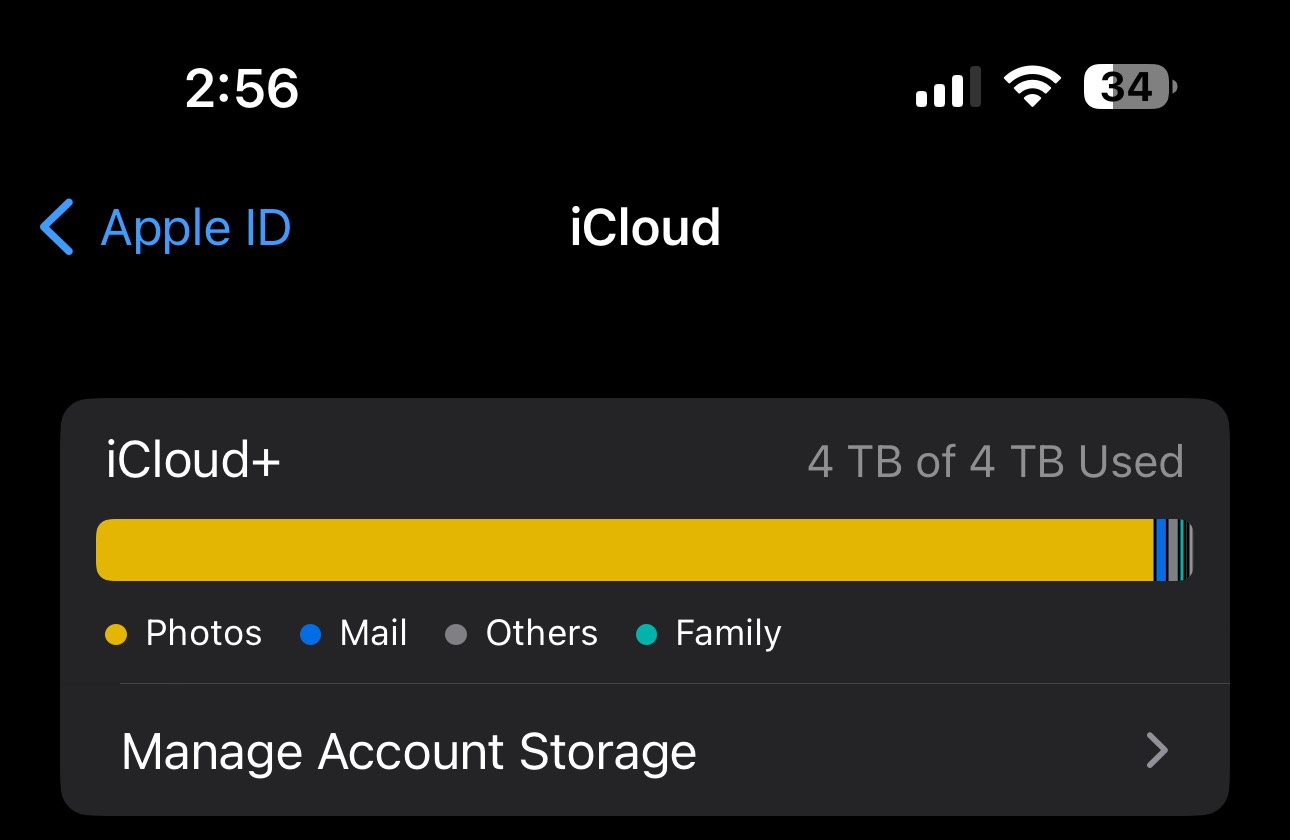Tap the back chevron arrow
Screen dimensions: 1290x840
point(57,227)
